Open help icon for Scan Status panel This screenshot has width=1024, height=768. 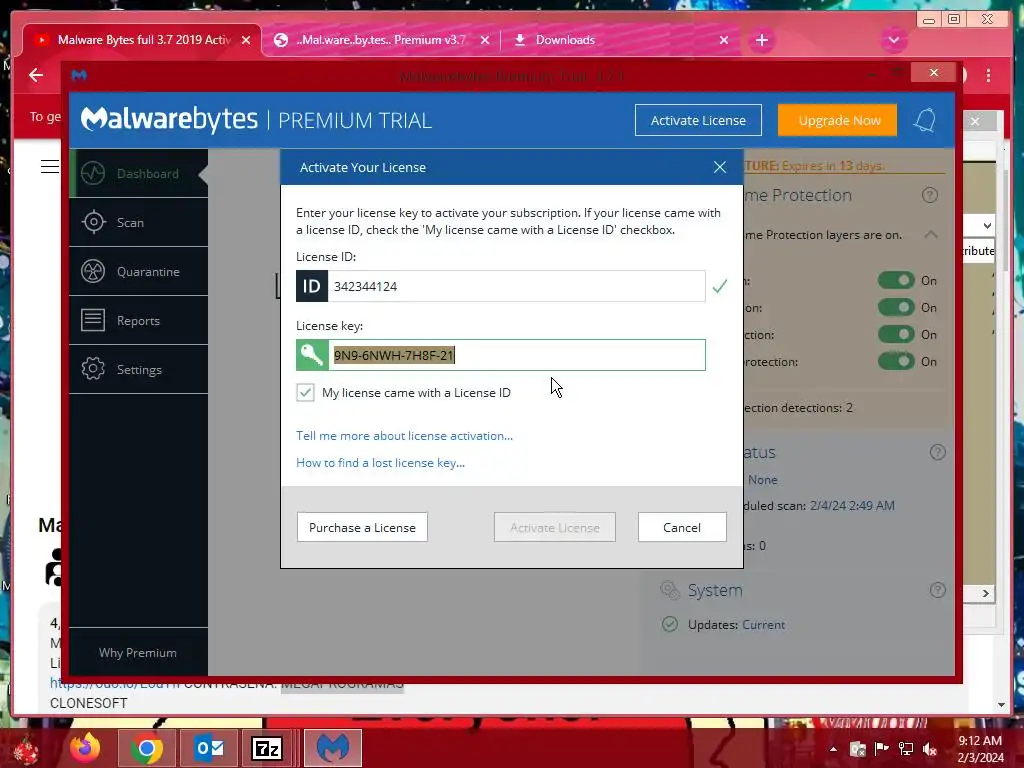pos(937,452)
